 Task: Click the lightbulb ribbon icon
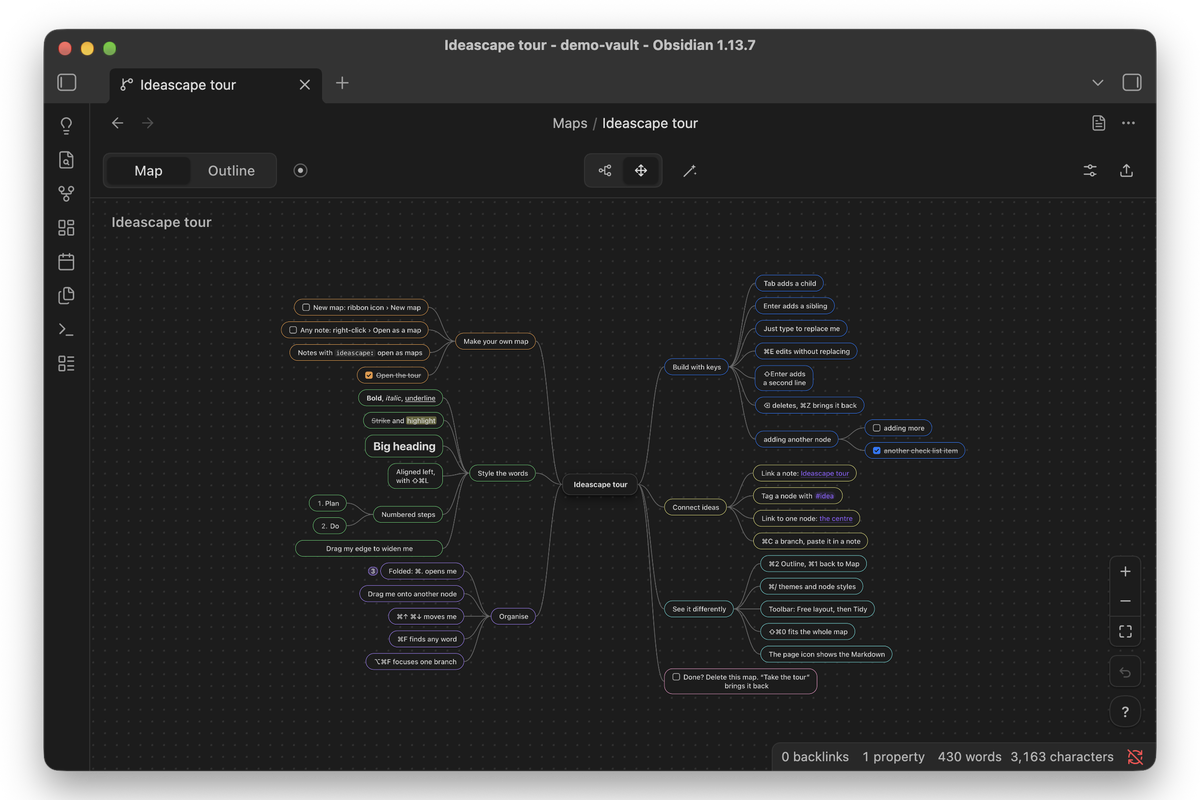click(66, 126)
